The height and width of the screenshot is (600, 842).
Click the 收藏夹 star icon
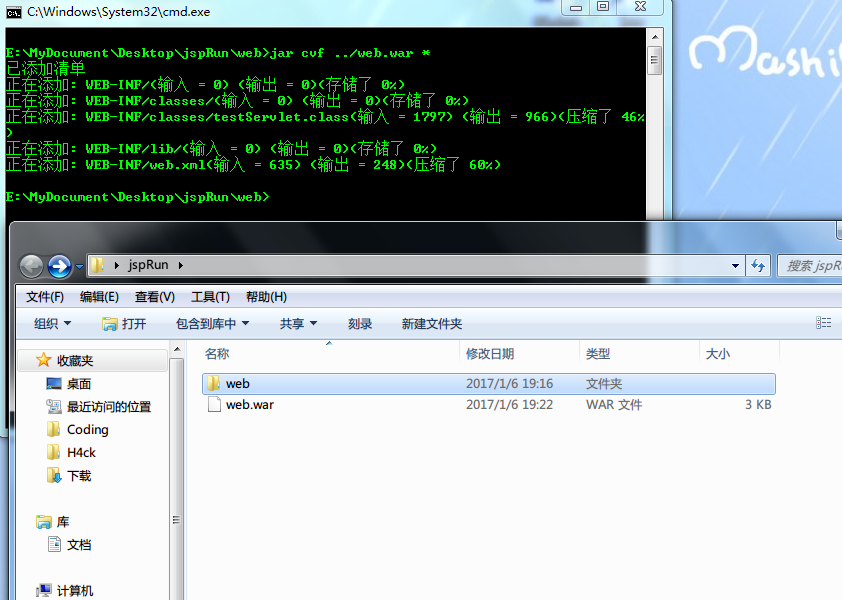tap(43, 360)
